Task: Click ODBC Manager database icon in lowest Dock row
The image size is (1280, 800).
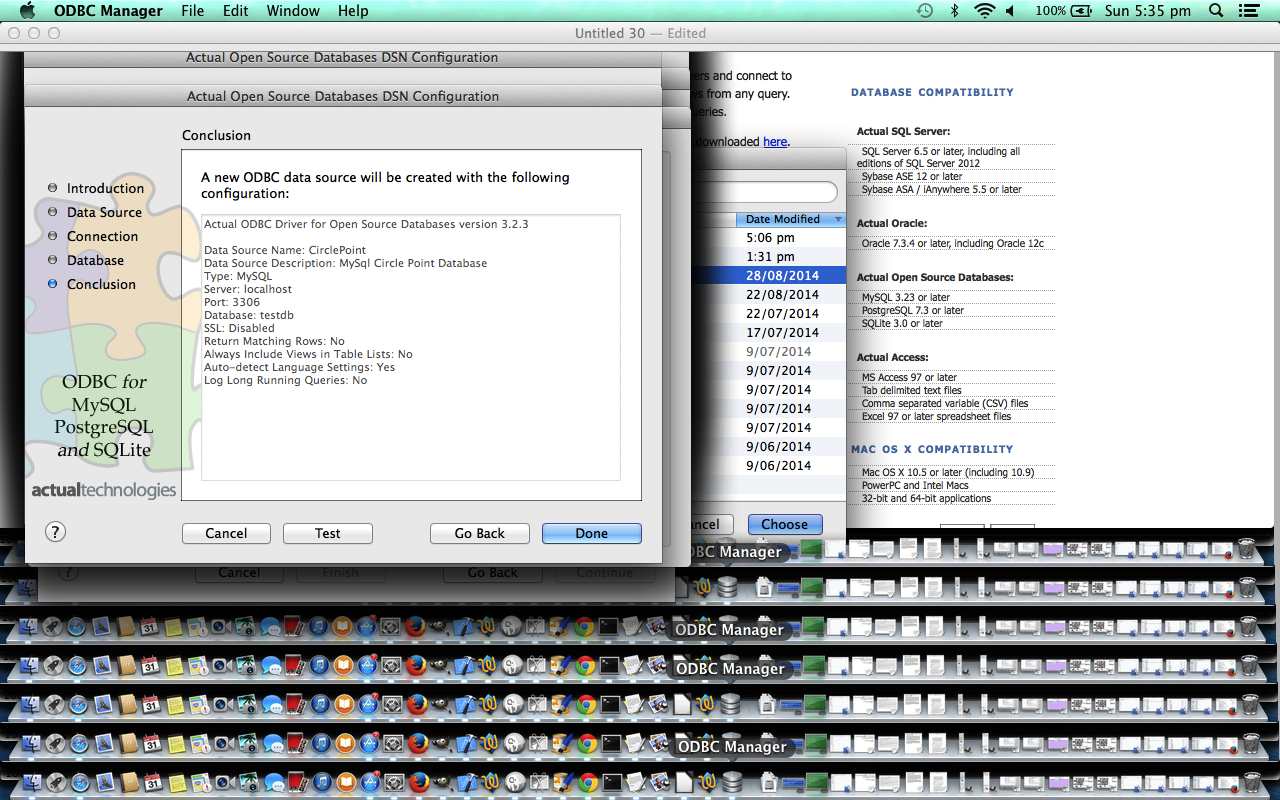Action: (732, 782)
